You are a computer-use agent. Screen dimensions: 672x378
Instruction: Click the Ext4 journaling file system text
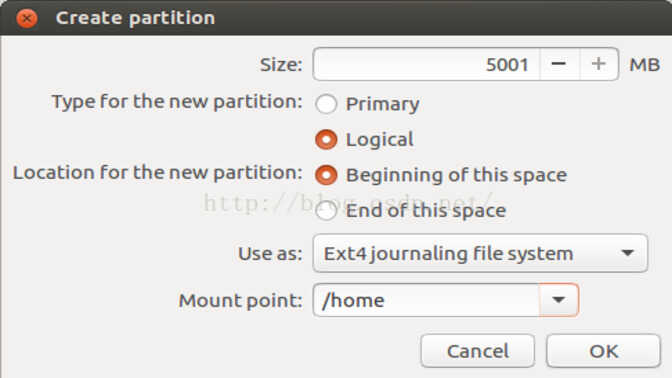(448, 254)
